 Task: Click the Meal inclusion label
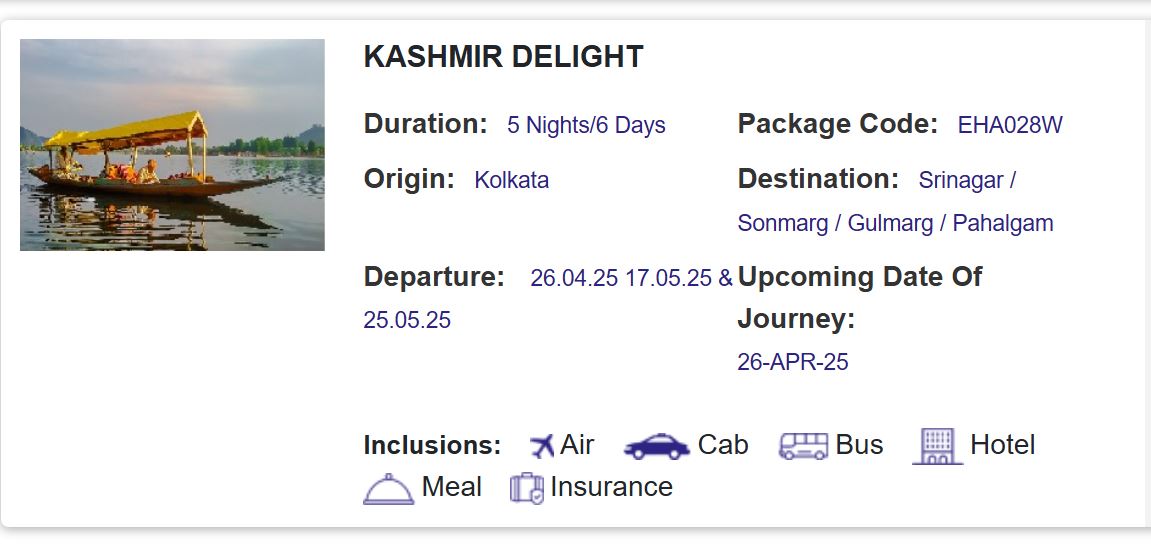(451, 488)
